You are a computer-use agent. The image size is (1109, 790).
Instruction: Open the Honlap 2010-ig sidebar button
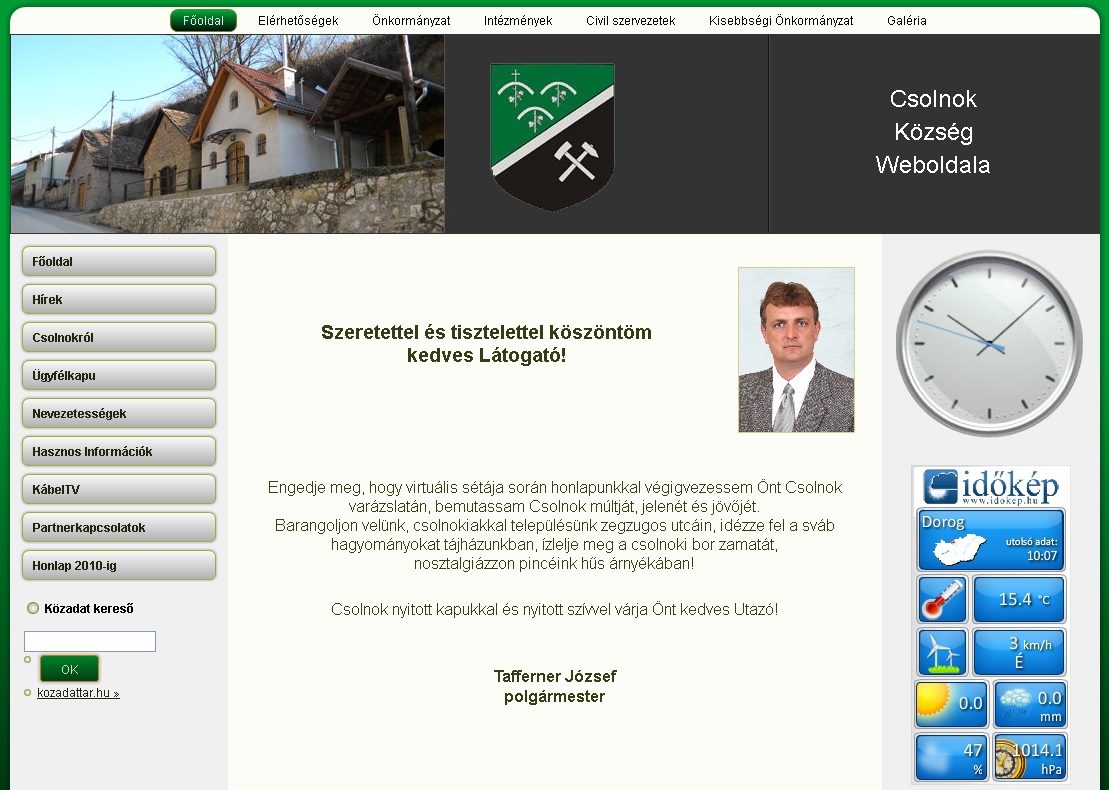pos(119,566)
